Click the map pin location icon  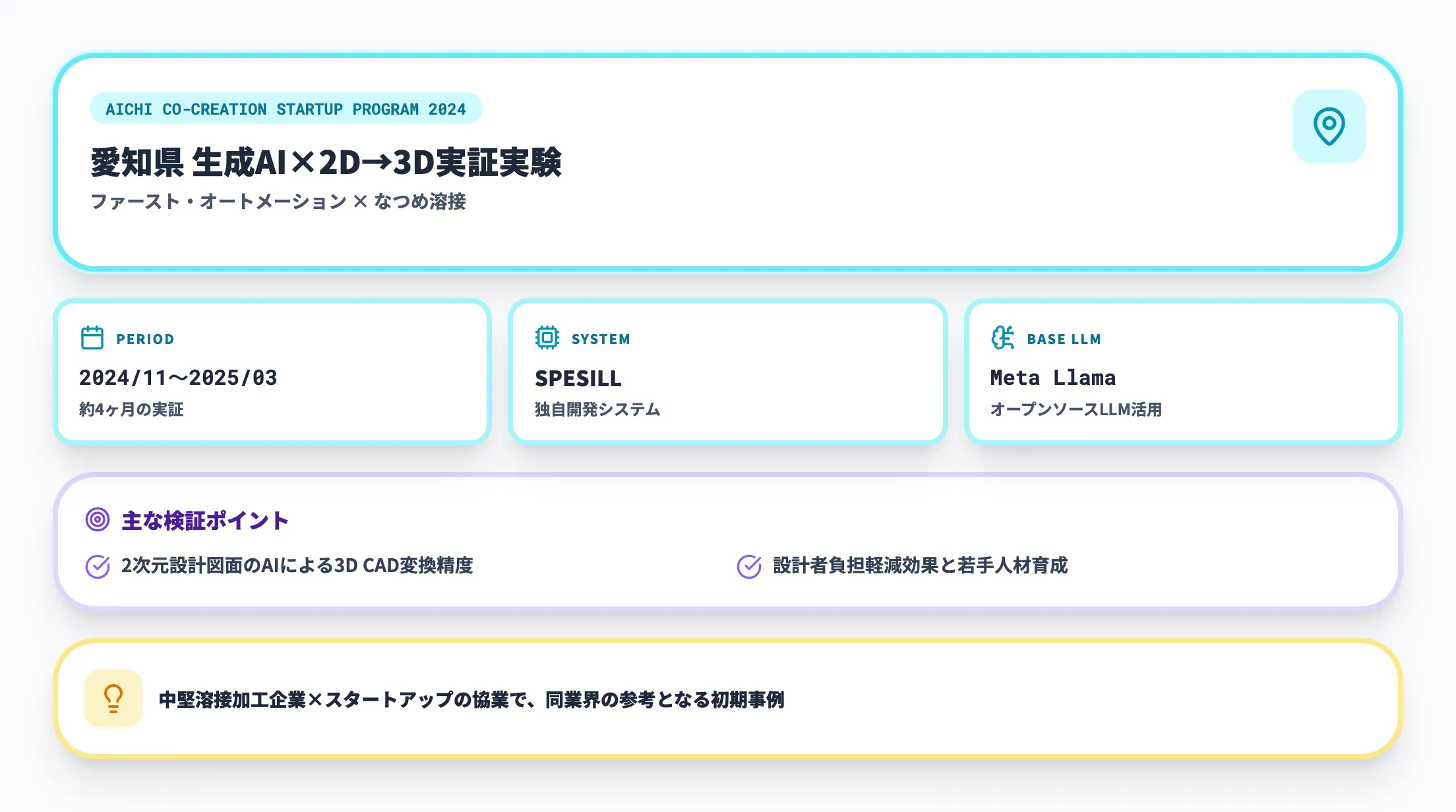1329,126
